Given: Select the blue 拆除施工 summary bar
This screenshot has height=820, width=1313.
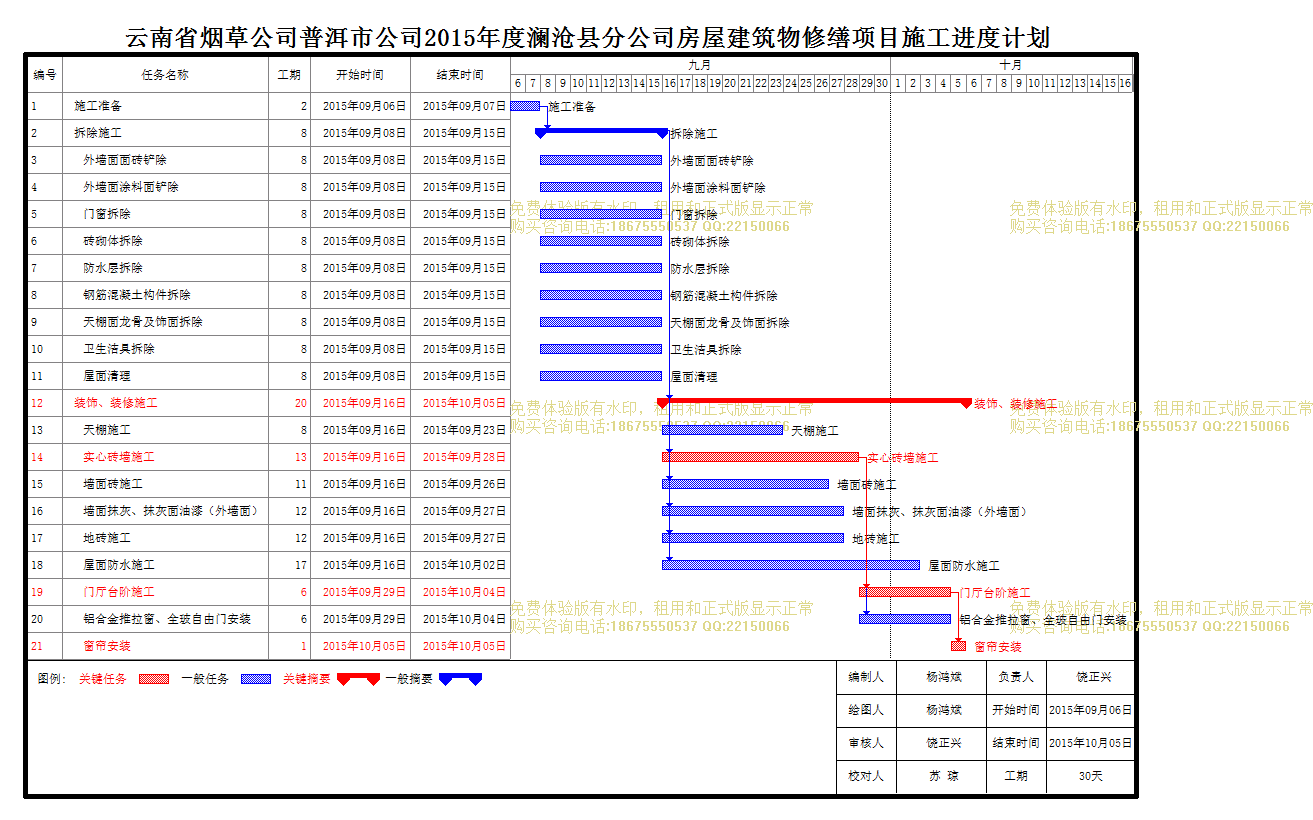Looking at the screenshot, I should click(x=601, y=131).
